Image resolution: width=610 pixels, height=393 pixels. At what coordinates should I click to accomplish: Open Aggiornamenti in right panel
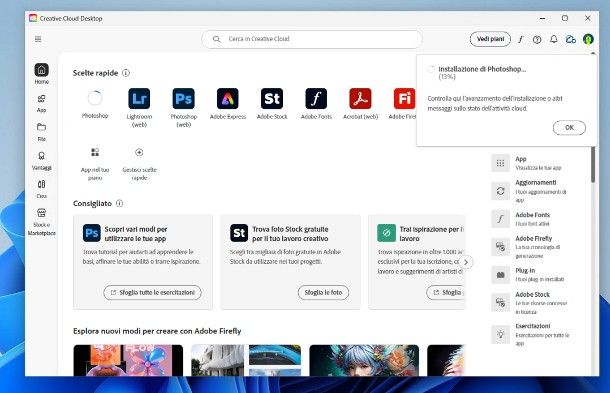point(531,191)
